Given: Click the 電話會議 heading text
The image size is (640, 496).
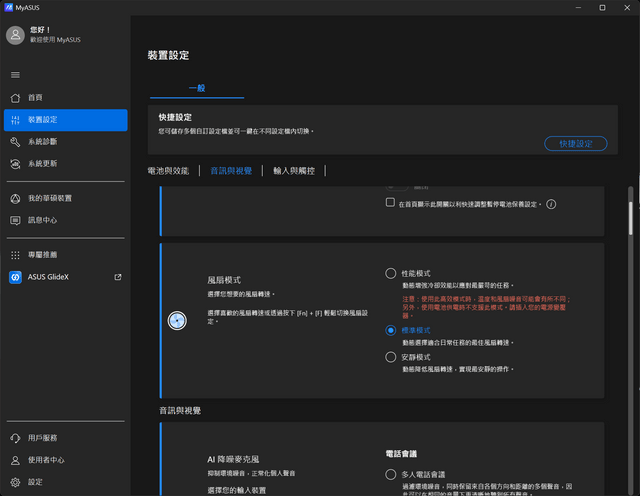Looking at the screenshot, I should [x=401, y=454].
